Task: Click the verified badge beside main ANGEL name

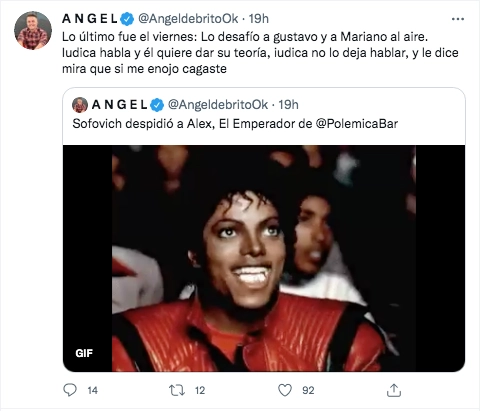Action: 127,19
